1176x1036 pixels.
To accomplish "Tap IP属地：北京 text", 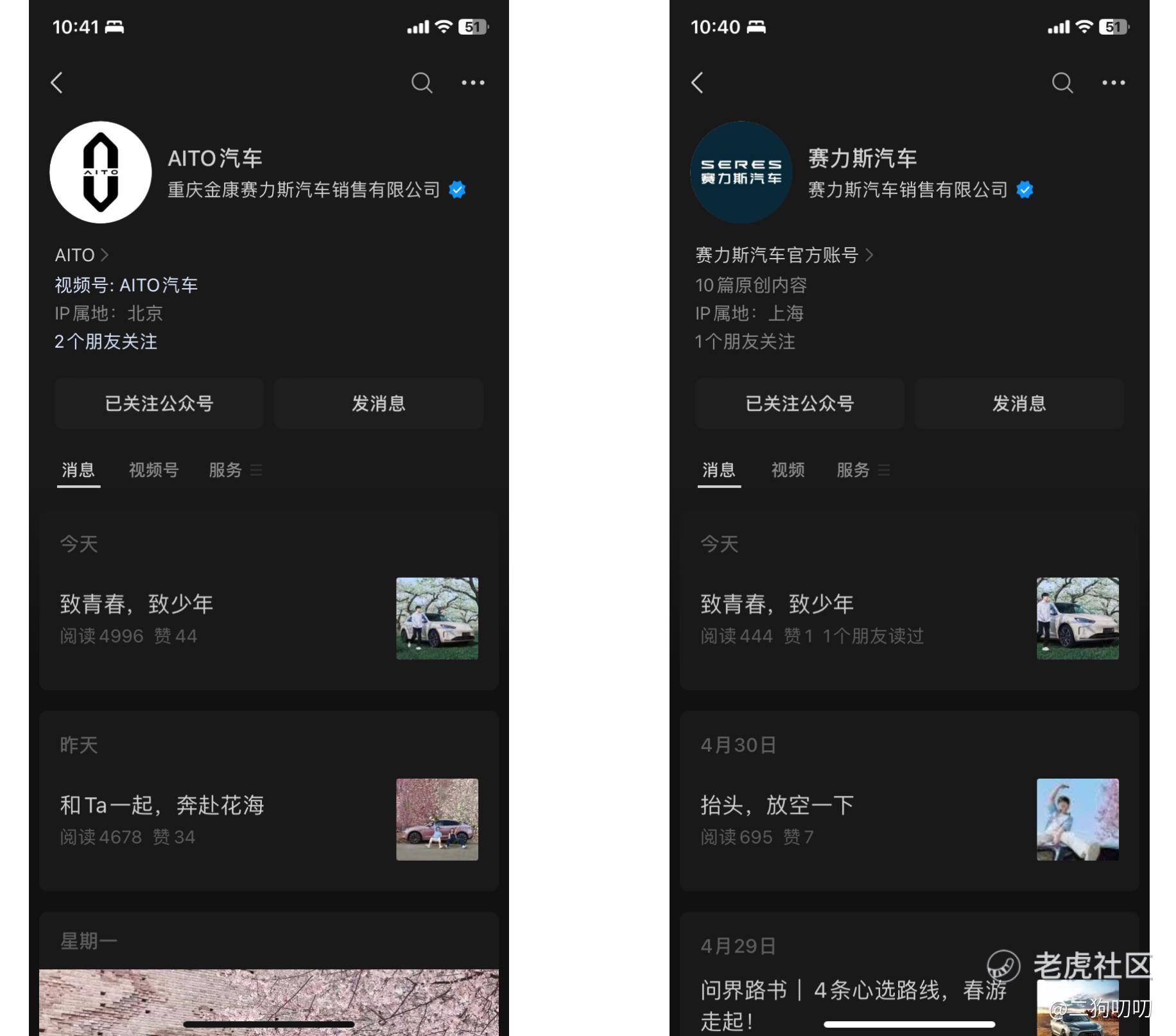I will (108, 313).
